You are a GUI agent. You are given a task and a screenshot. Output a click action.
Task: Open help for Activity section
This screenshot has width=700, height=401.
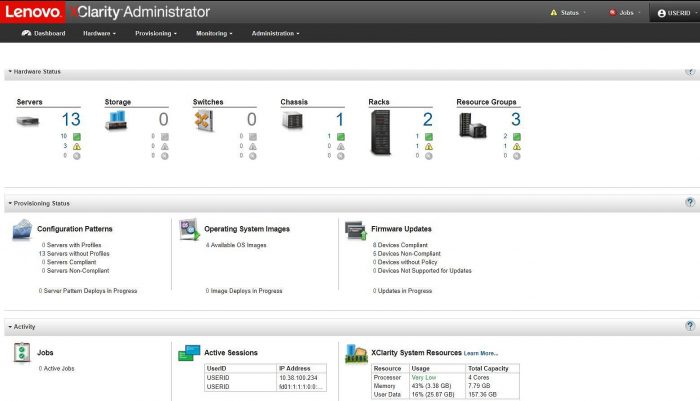[x=690, y=326]
